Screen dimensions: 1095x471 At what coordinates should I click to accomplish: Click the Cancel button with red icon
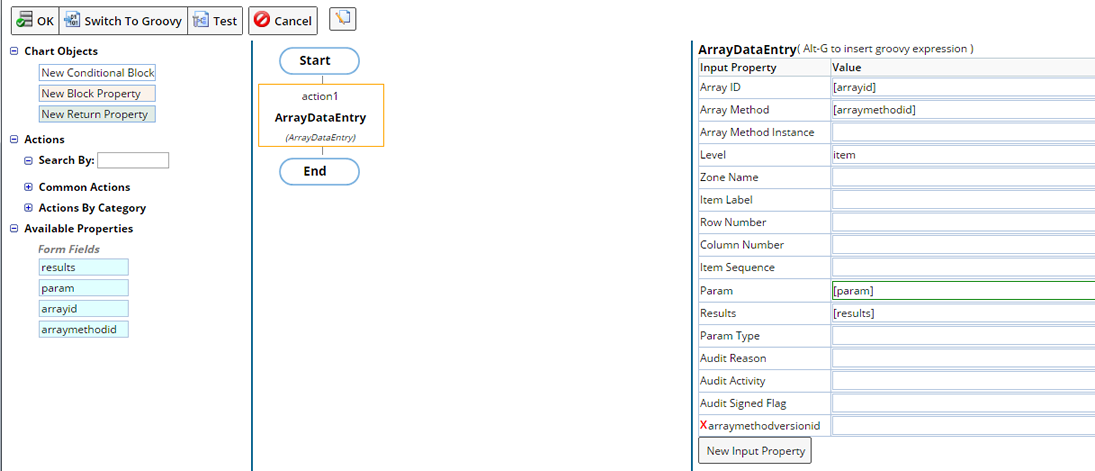pyautogui.click(x=283, y=20)
